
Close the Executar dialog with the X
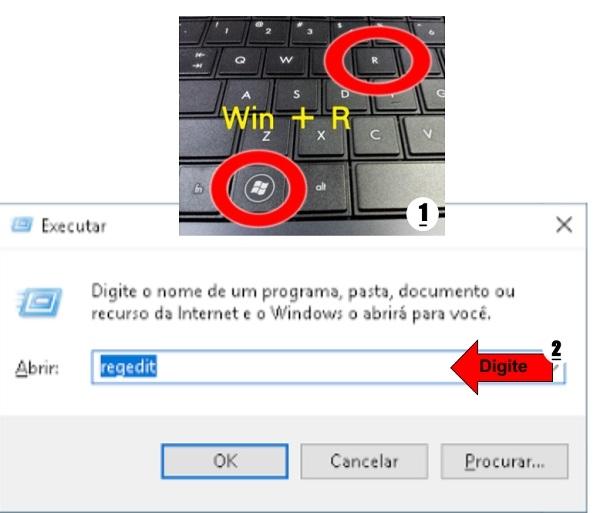pos(564,225)
